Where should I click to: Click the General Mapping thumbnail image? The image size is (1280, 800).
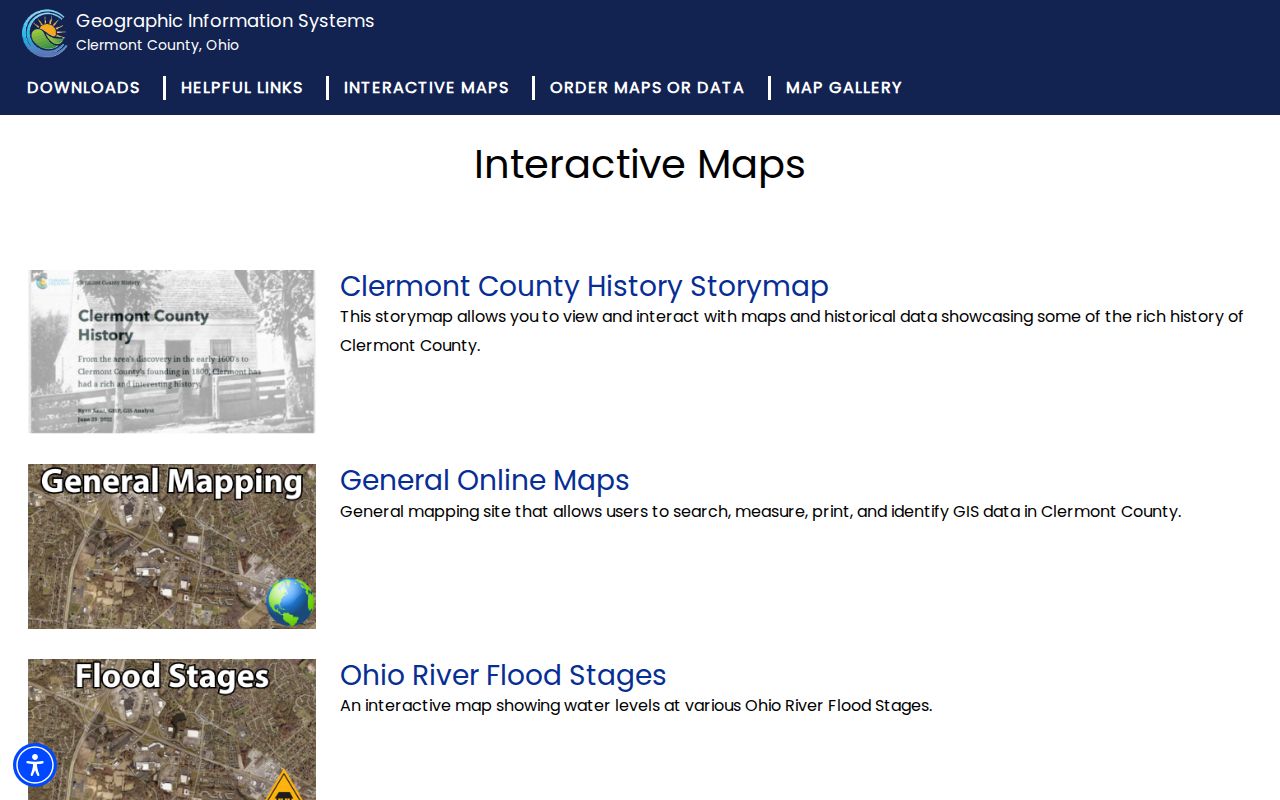point(172,546)
